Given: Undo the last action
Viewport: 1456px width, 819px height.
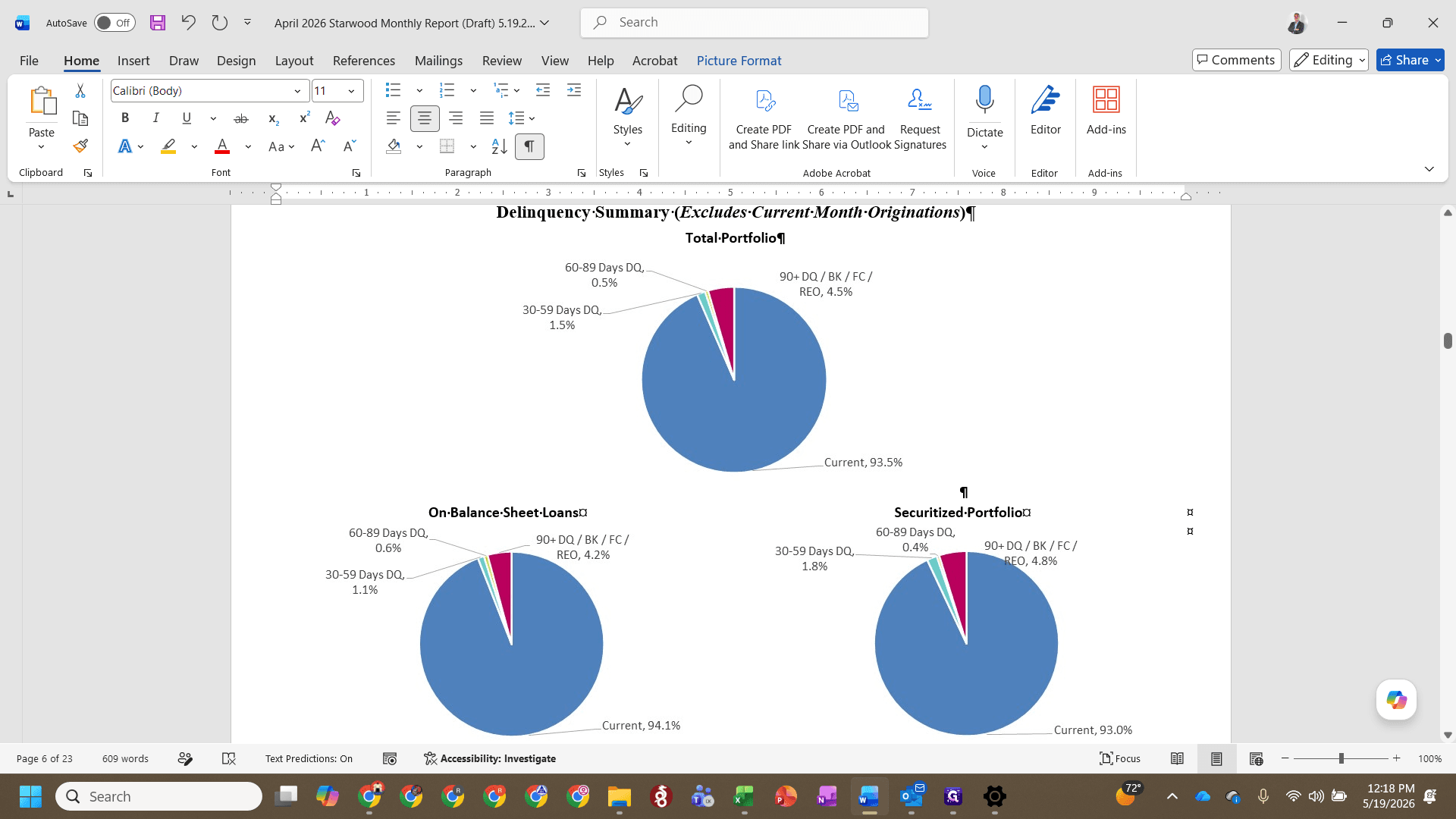Looking at the screenshot, I should tap(188, 23).
